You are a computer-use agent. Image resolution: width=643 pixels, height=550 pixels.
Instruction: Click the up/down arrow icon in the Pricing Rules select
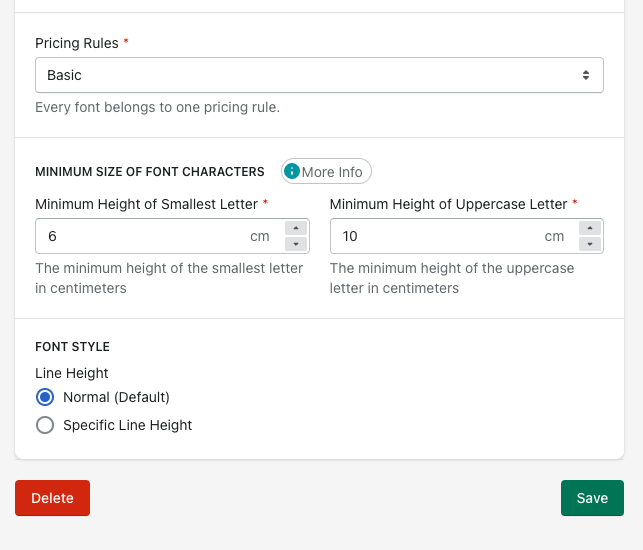click(586, 75)
